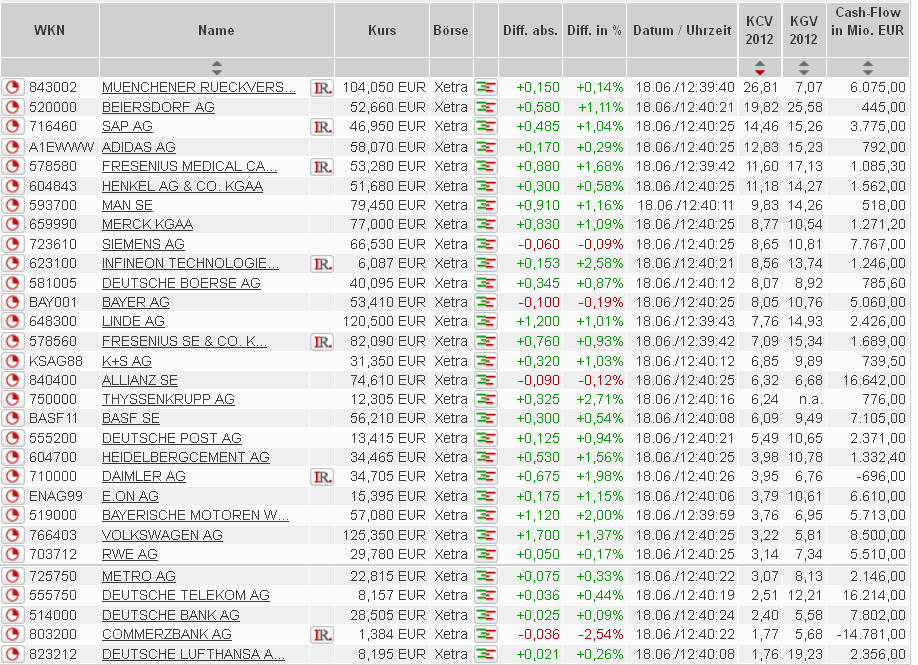The height and width of the screenshot is (665, 918).
Task: Click the exchange icon in RWE AG row
Action: (x=486, y=554)
